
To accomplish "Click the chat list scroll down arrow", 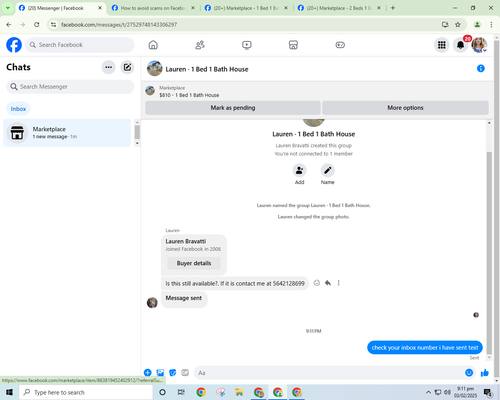I will click(x=137, y=143).
